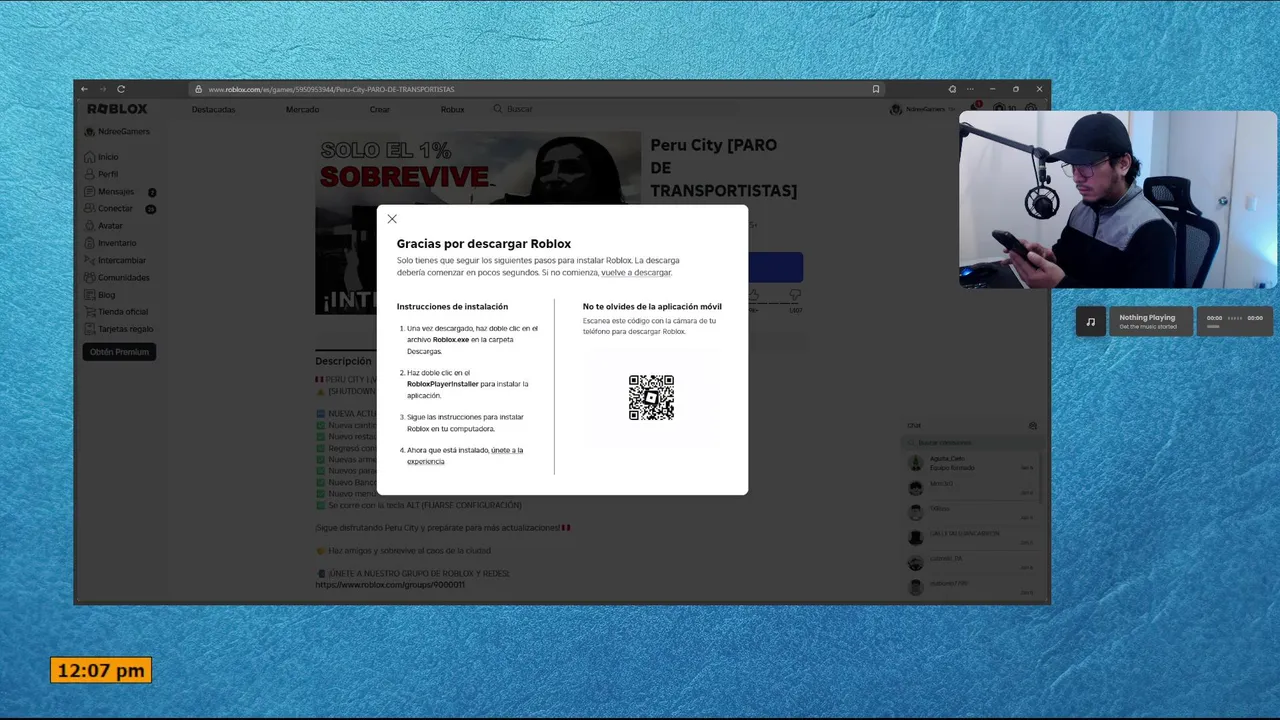This screenshot has height=720, width=1280.
Task: Click the 'SOLO EL 1% SOBREVIVE' game thumbnail
Action: (478, 222)
